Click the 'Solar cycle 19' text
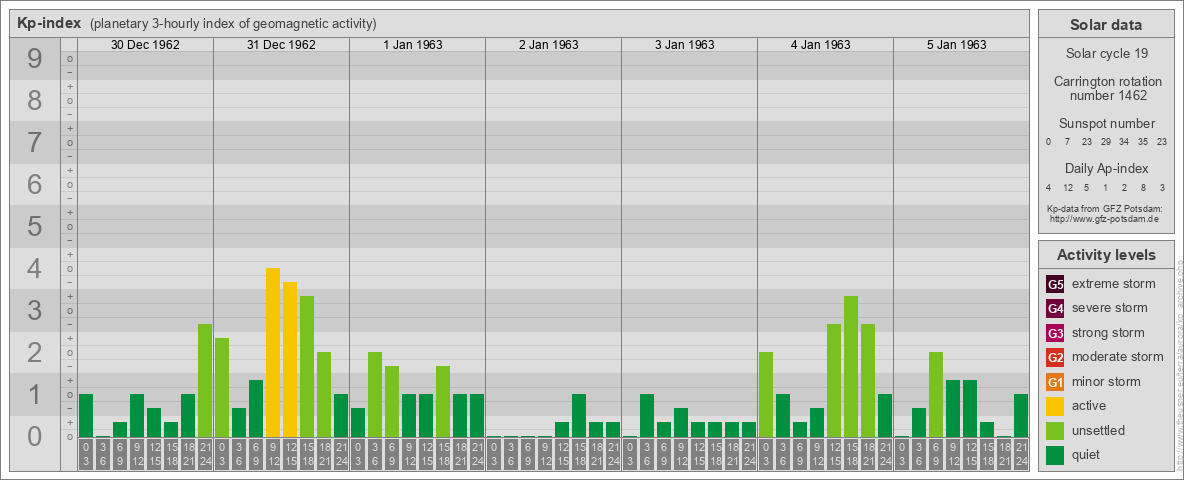The image size is (1184, 480). (x=1106, y=54)
